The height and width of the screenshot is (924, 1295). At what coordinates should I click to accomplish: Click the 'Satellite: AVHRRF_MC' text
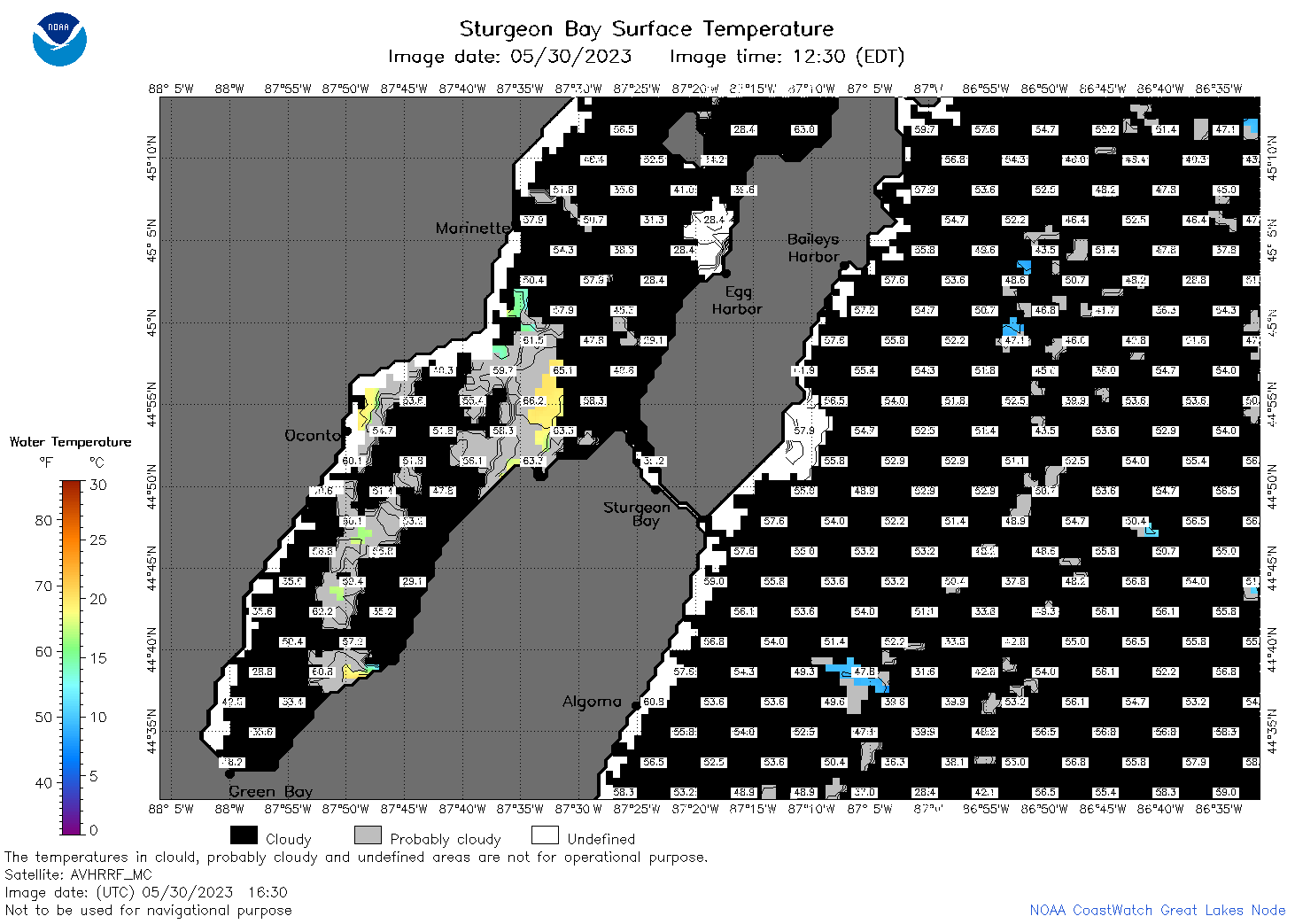[78, 874]
